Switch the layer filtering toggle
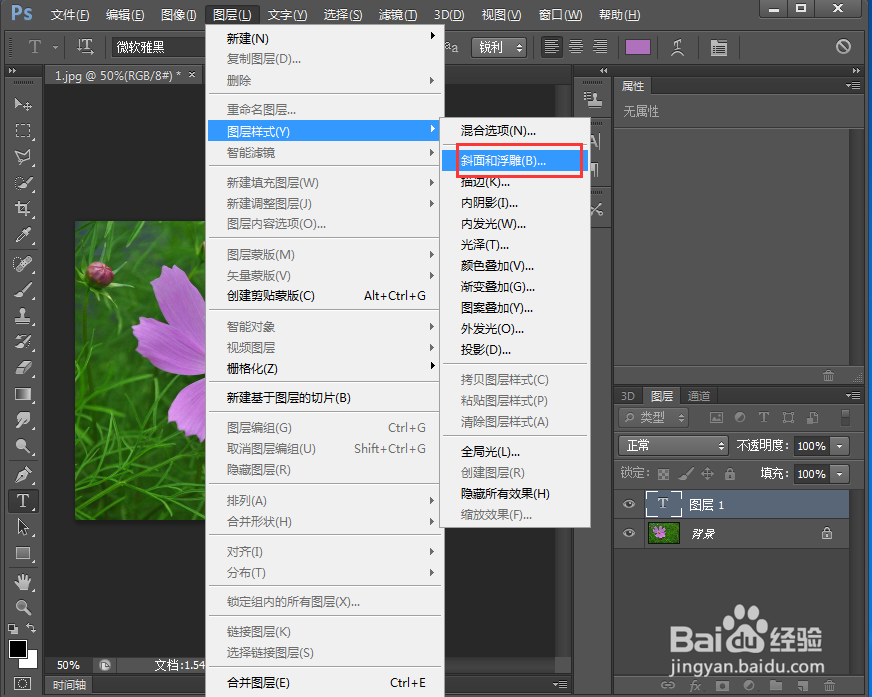The image size is (872, 697). click(x=845, y=417)
